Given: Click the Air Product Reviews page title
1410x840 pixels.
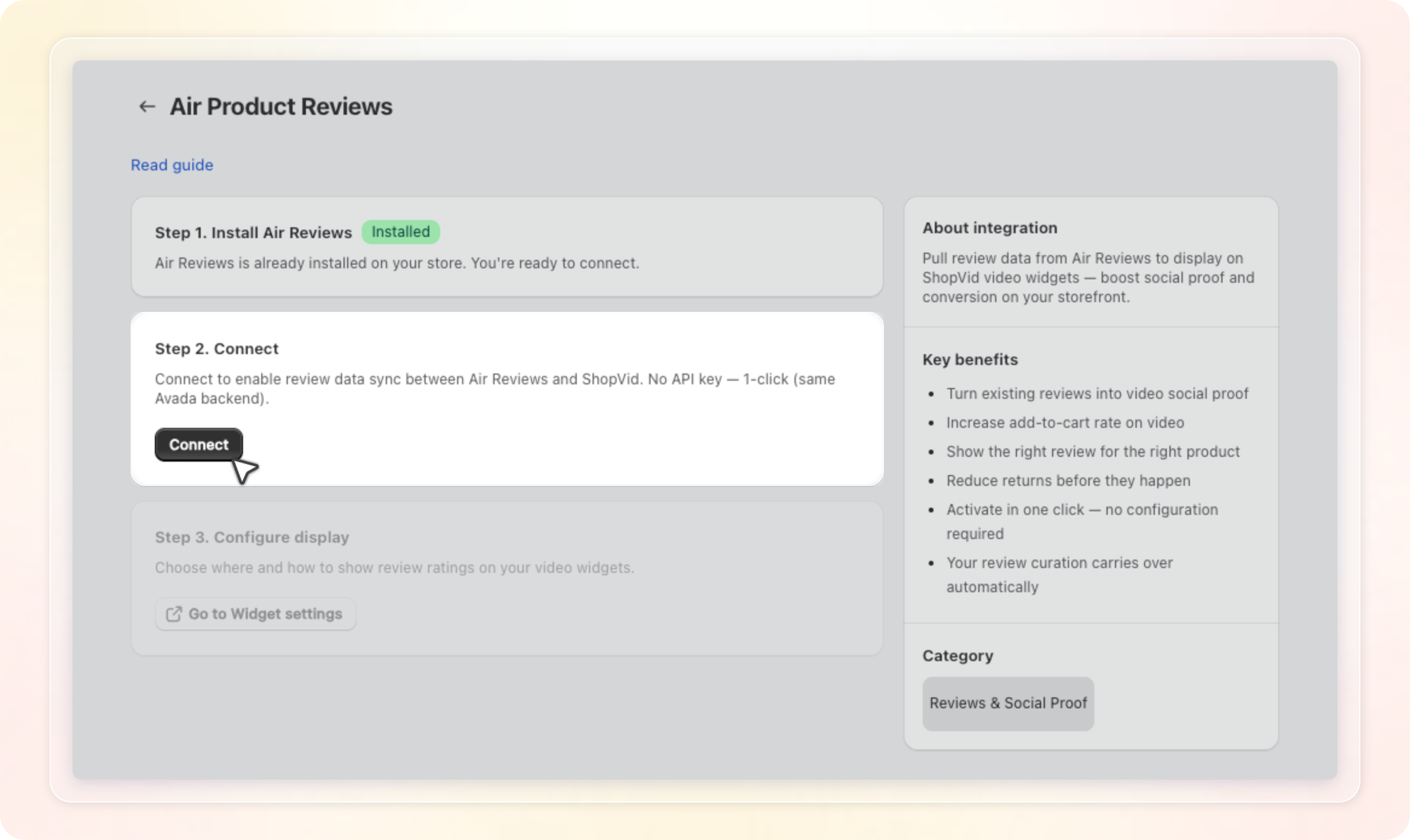Looking at the screenshot, I should [281, 107].
